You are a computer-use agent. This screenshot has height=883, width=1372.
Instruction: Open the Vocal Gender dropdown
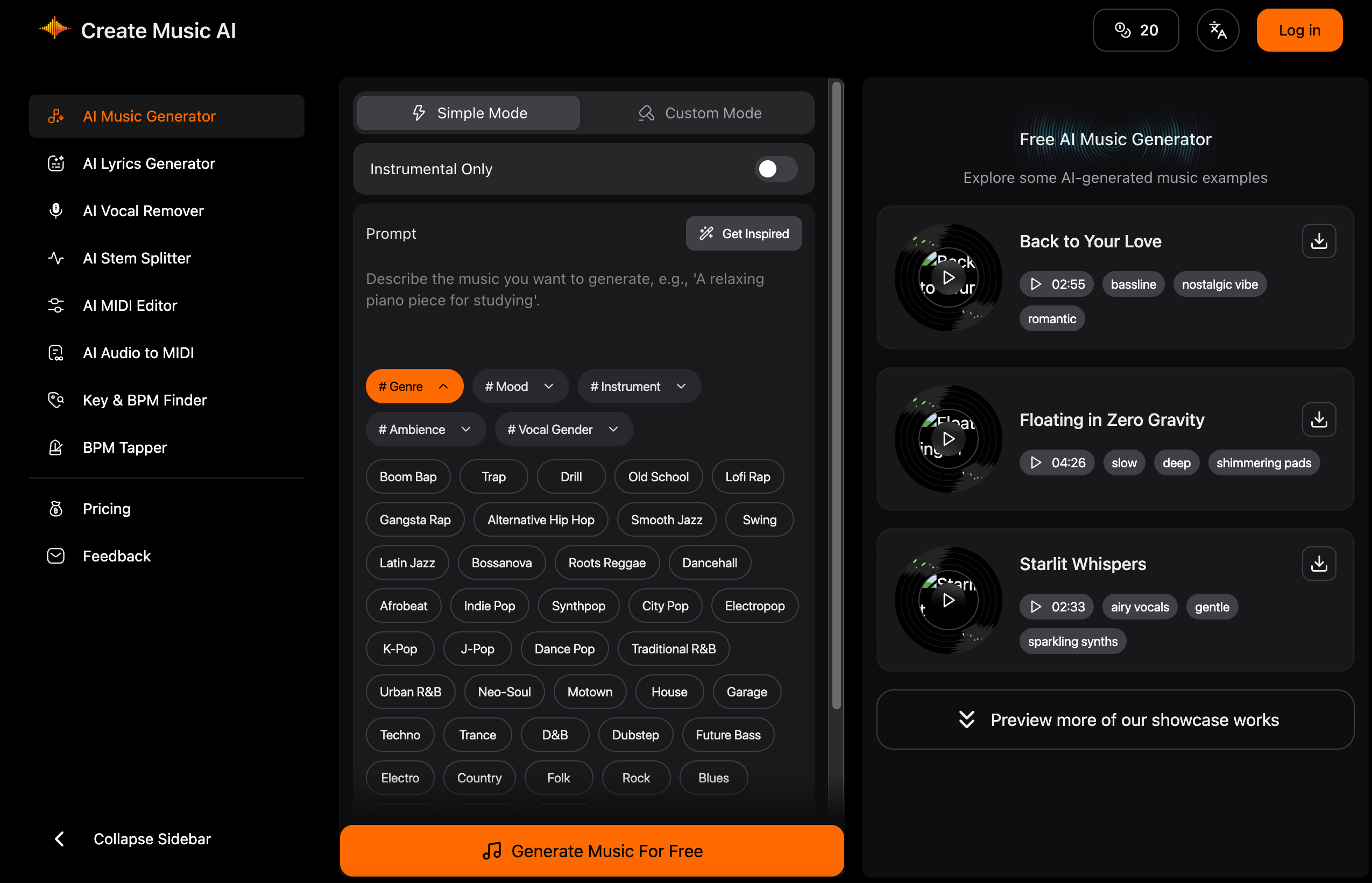click(563, 429)
